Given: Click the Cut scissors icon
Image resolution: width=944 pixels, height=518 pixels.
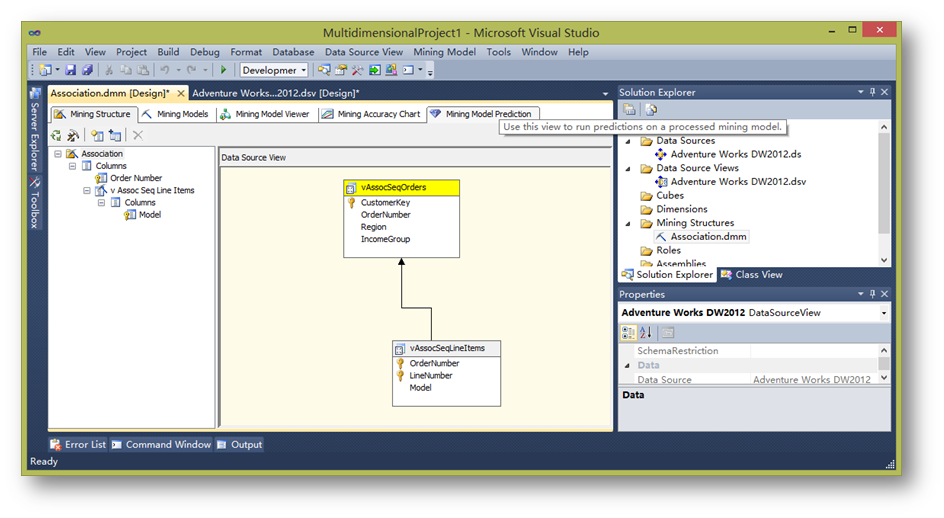Looking at the screenshot, I should [x=109, y=70].
